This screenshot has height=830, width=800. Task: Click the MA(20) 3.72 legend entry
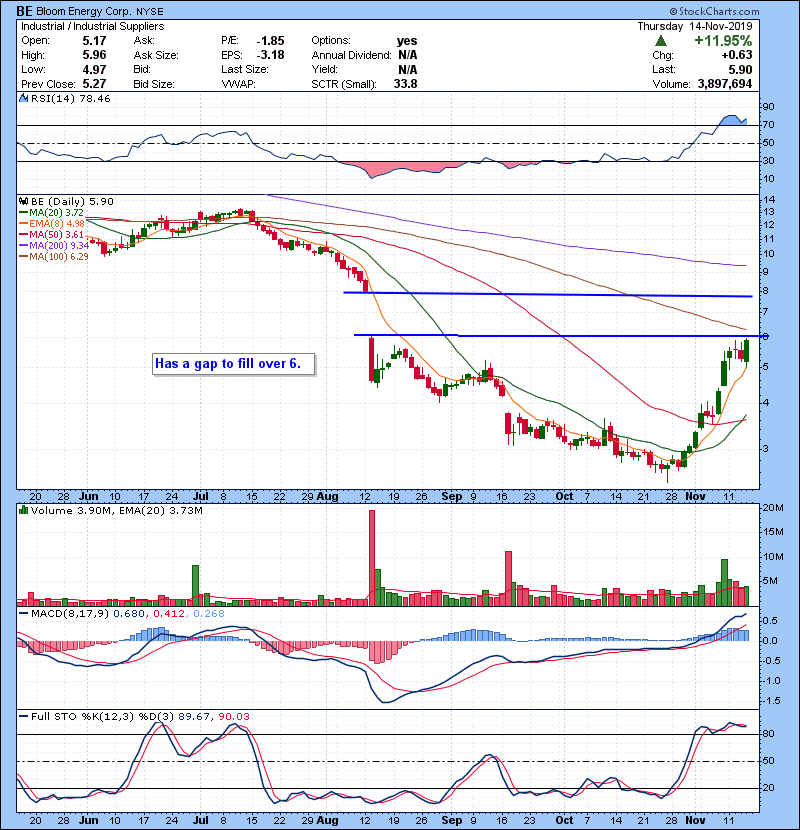click(51, 212)
